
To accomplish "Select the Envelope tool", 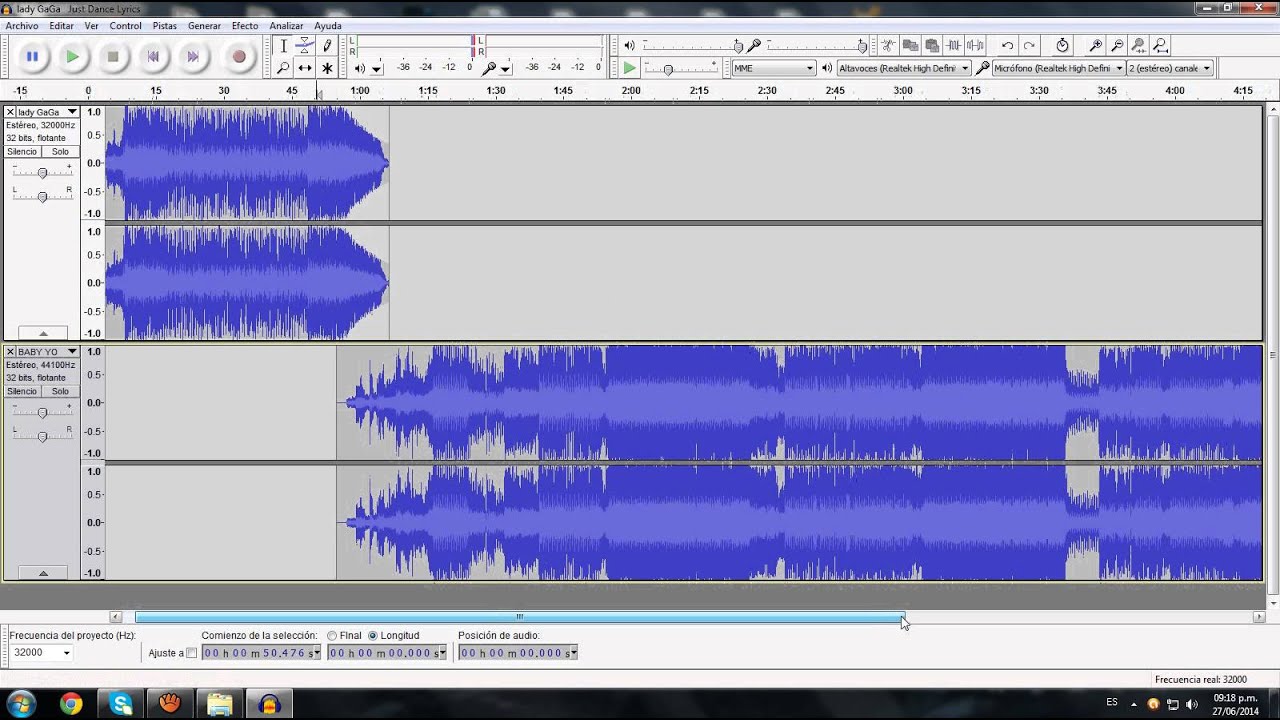I will pyautogui.click(x=305, y=46).
